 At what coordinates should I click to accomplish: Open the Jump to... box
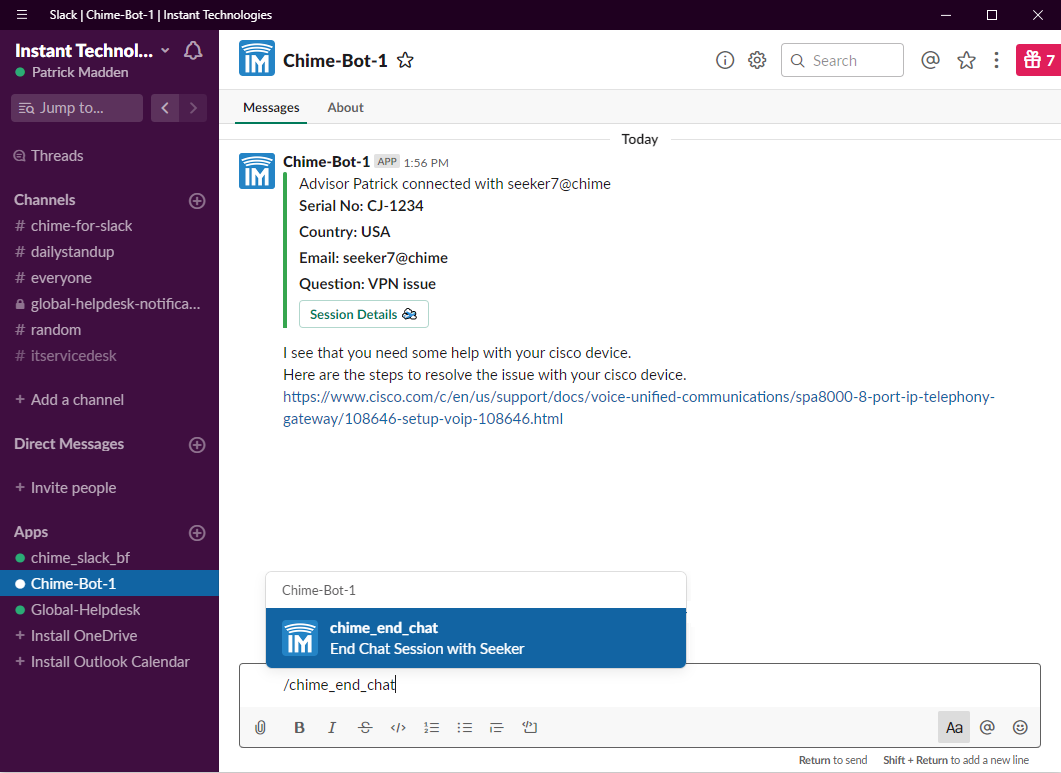[77, 108]
